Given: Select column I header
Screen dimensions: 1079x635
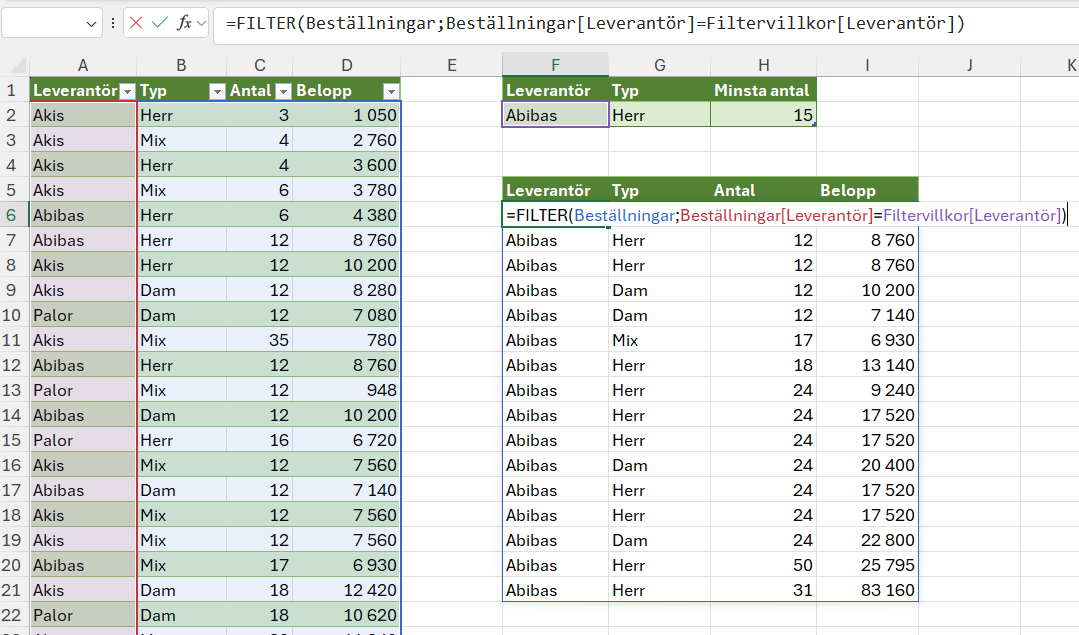Looking at the screenshot, I should (x=867, y=65).
